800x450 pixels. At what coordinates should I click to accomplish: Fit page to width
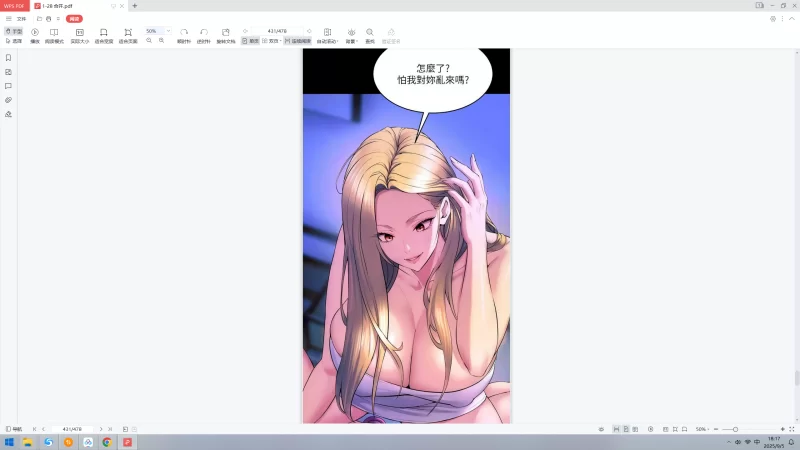point(104,36)
